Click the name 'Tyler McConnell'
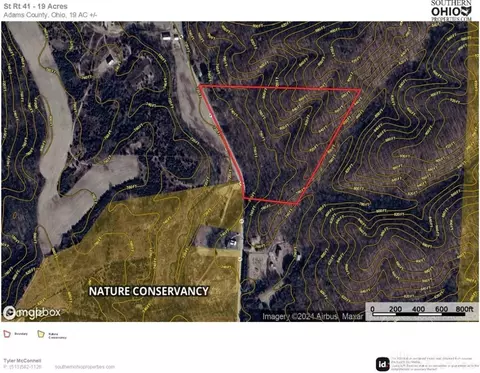Viewport: 480px width, 373px height. (x=22, y=361)
